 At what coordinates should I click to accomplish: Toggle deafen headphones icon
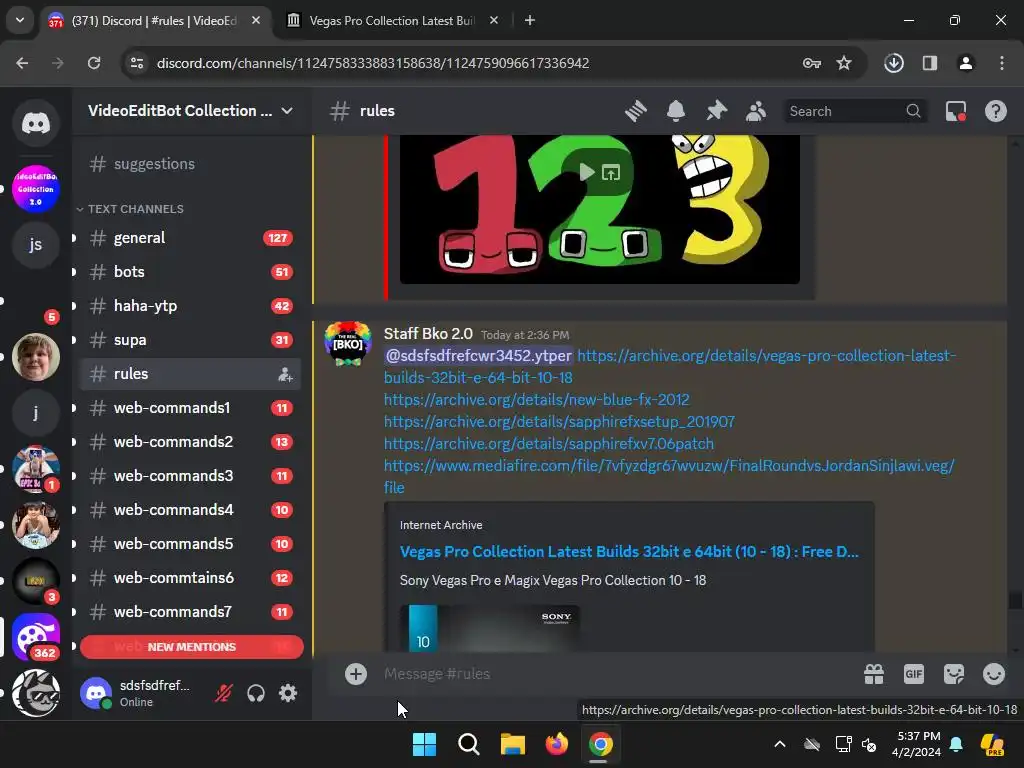tap(256, 693)
